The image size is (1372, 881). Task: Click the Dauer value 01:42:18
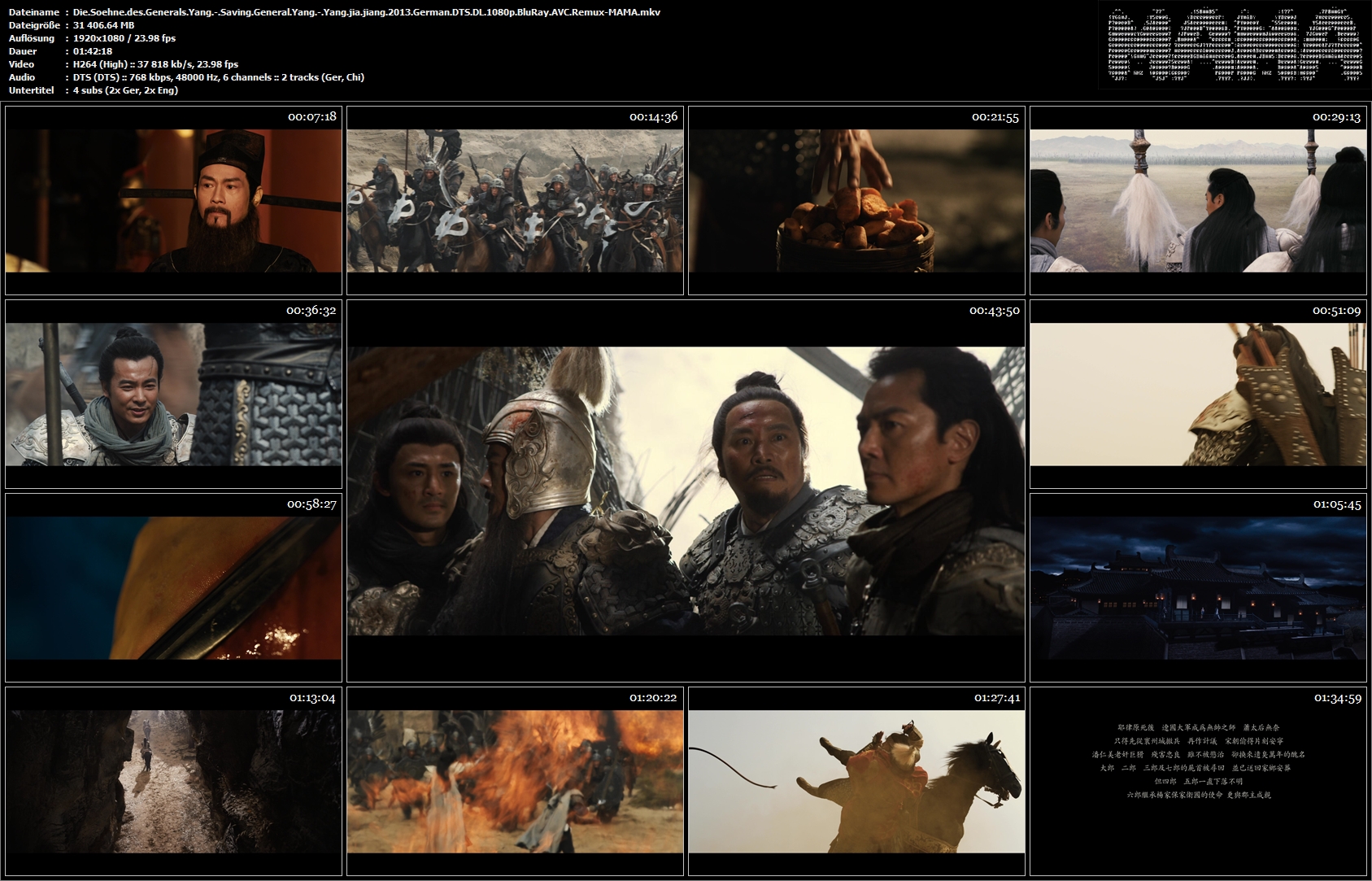click(93, 51)
